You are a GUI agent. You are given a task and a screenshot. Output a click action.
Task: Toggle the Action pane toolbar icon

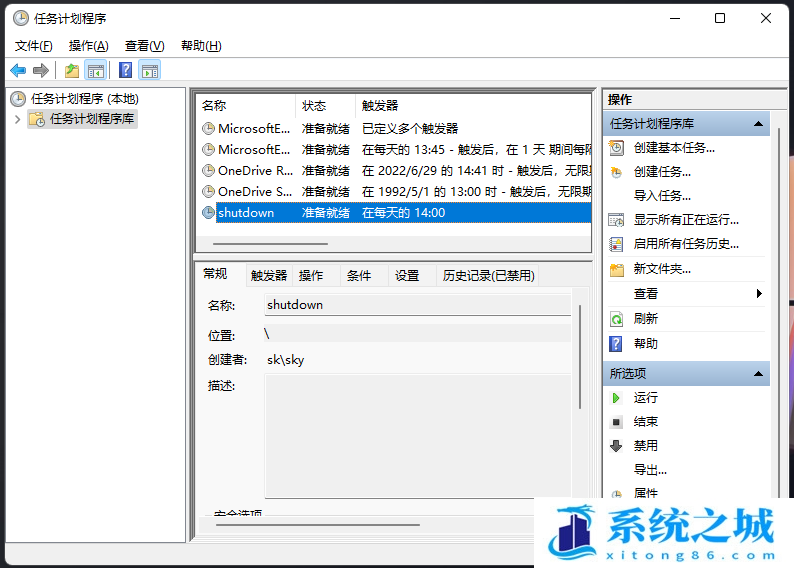click(149, 70)
